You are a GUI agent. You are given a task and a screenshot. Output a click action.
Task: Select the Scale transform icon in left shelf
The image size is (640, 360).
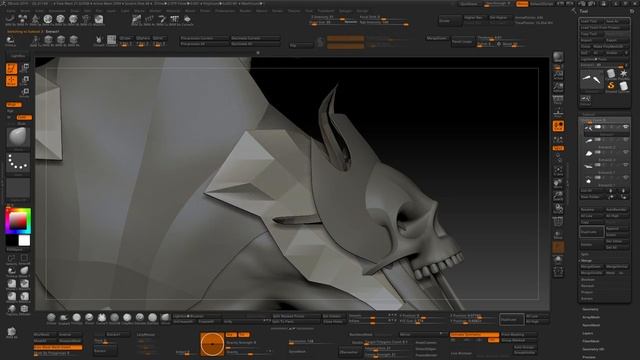[x=24, y=81]
